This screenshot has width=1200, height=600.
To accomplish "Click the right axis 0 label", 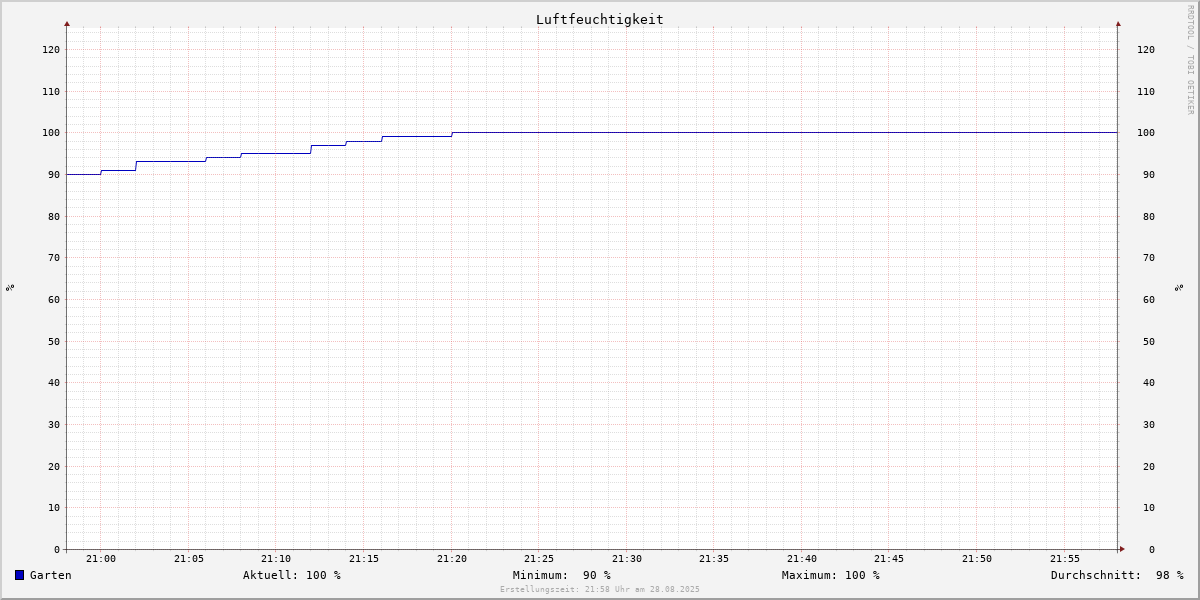I will click(x=1152, y=549).
